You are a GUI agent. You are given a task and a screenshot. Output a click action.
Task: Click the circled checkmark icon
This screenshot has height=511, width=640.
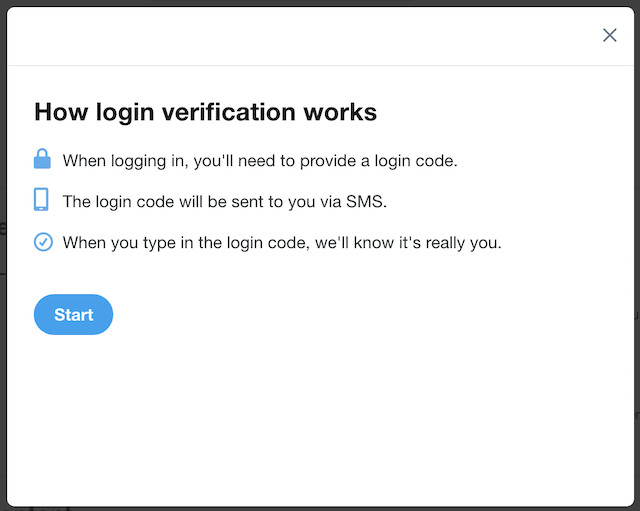pos(42,242)
